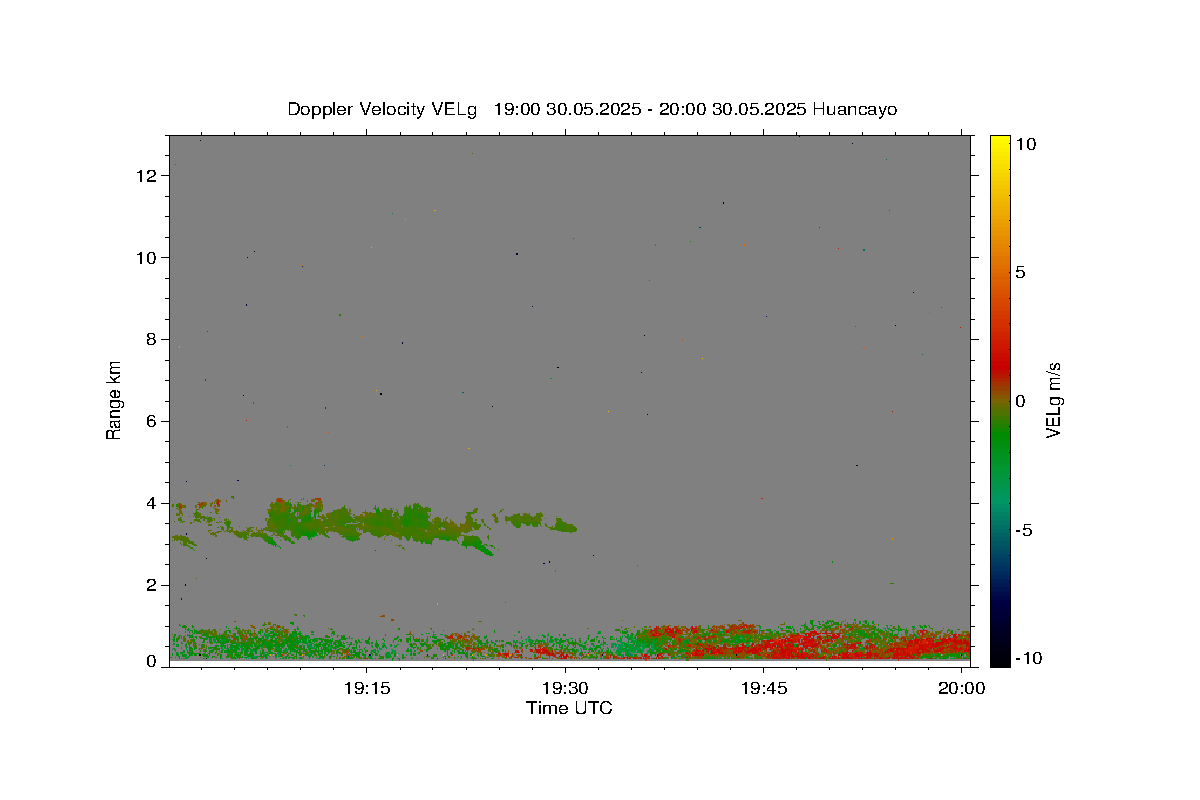Viewport: 1200px width, 800px height.
Task: Click the range tick label 4
Action: [x=152, y=504]
